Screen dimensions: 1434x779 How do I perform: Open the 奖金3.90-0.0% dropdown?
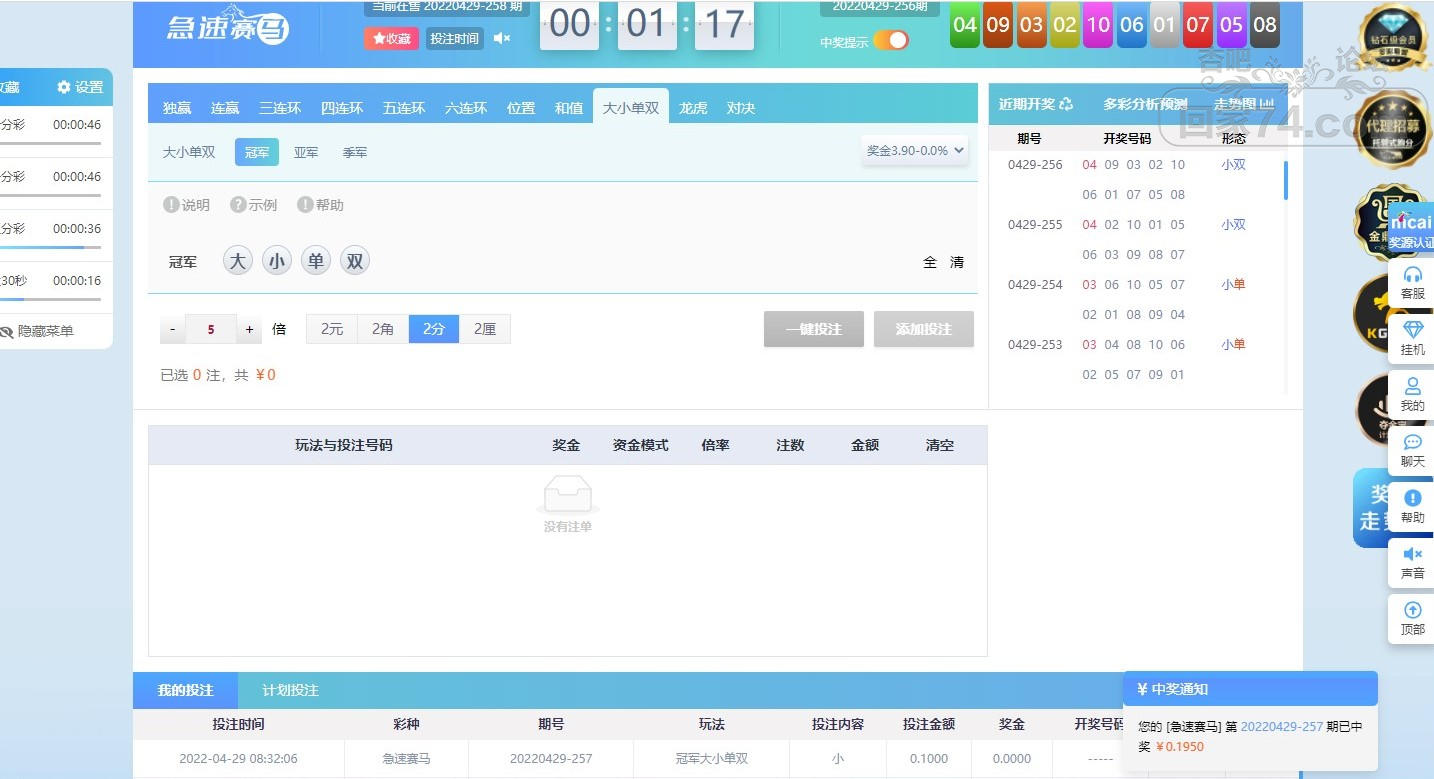coord(915,151)
